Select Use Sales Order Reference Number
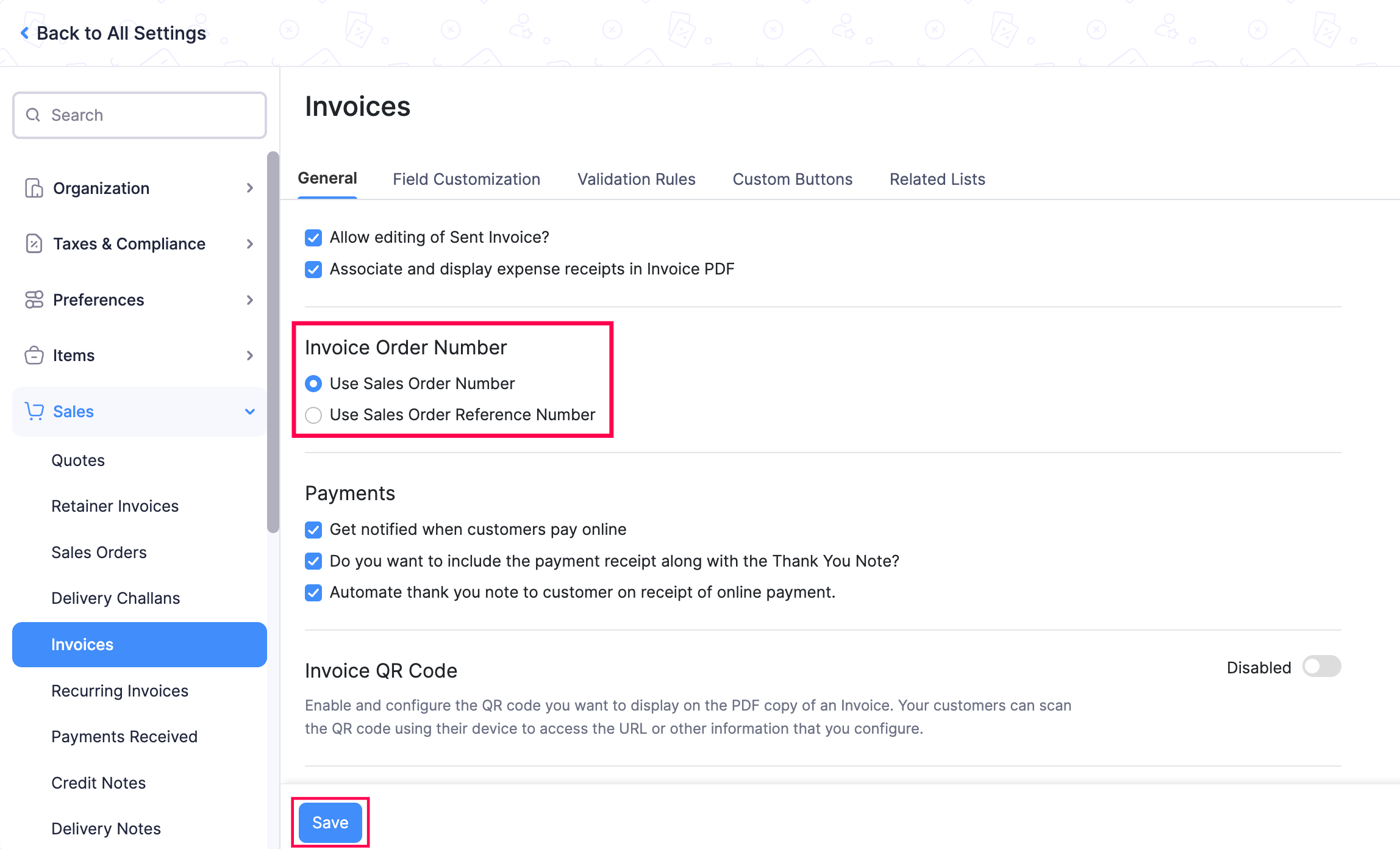Image resolution: width=1400 pixels, height=849 pixels. click(313, 415)
